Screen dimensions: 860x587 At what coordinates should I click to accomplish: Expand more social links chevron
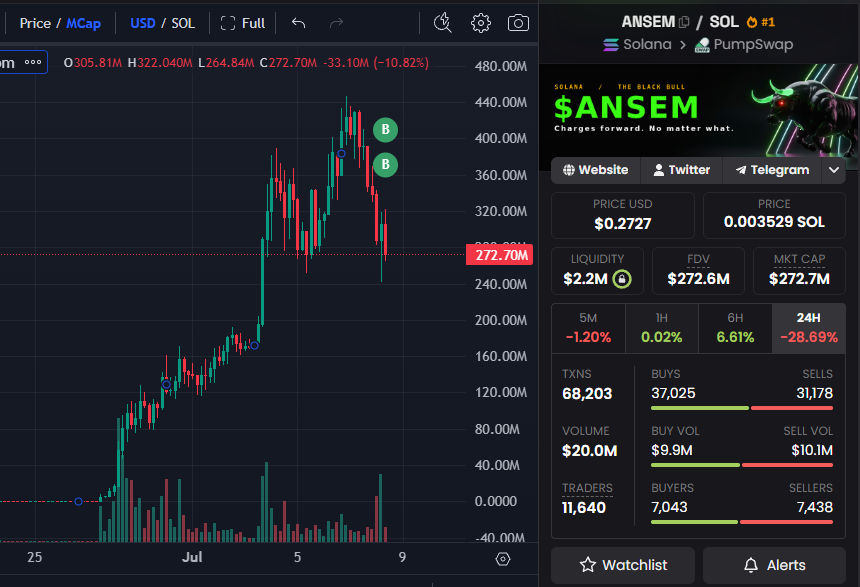(834, 170)
